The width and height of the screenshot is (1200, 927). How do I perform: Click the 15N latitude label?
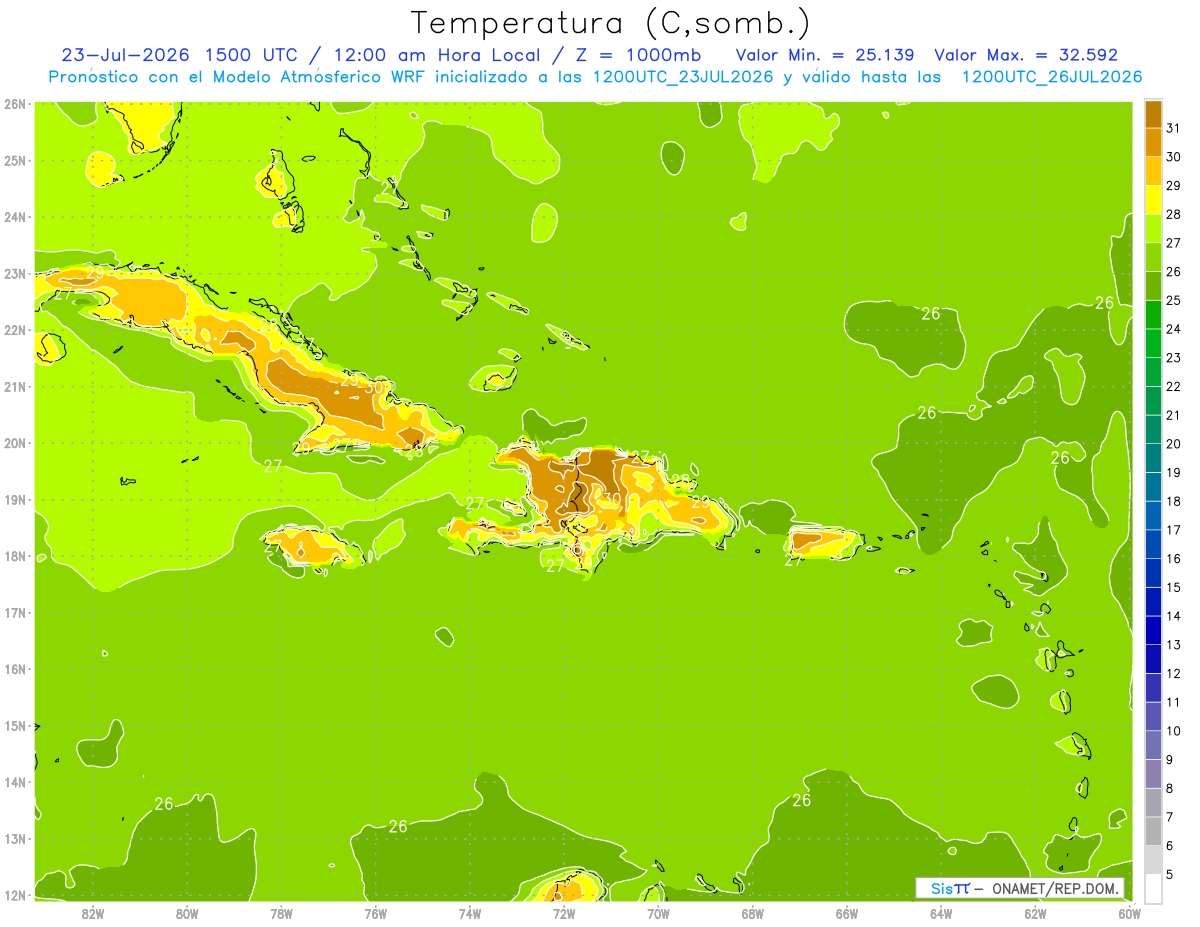tap(14, 725)
